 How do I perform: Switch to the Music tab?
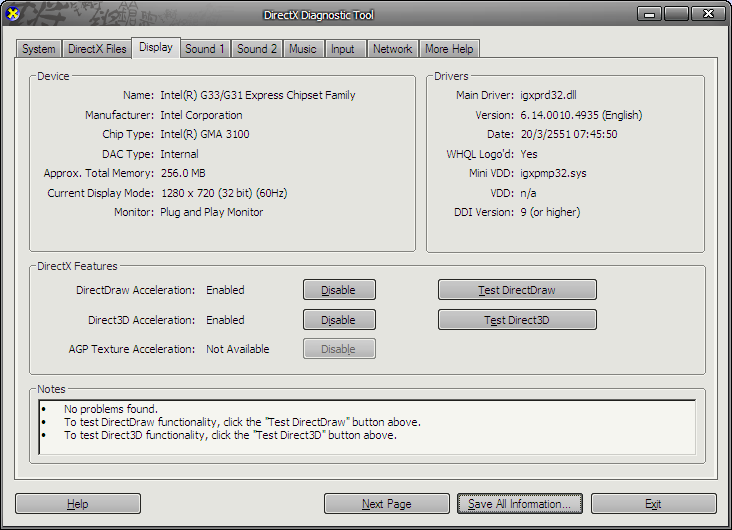coord(303,49)
